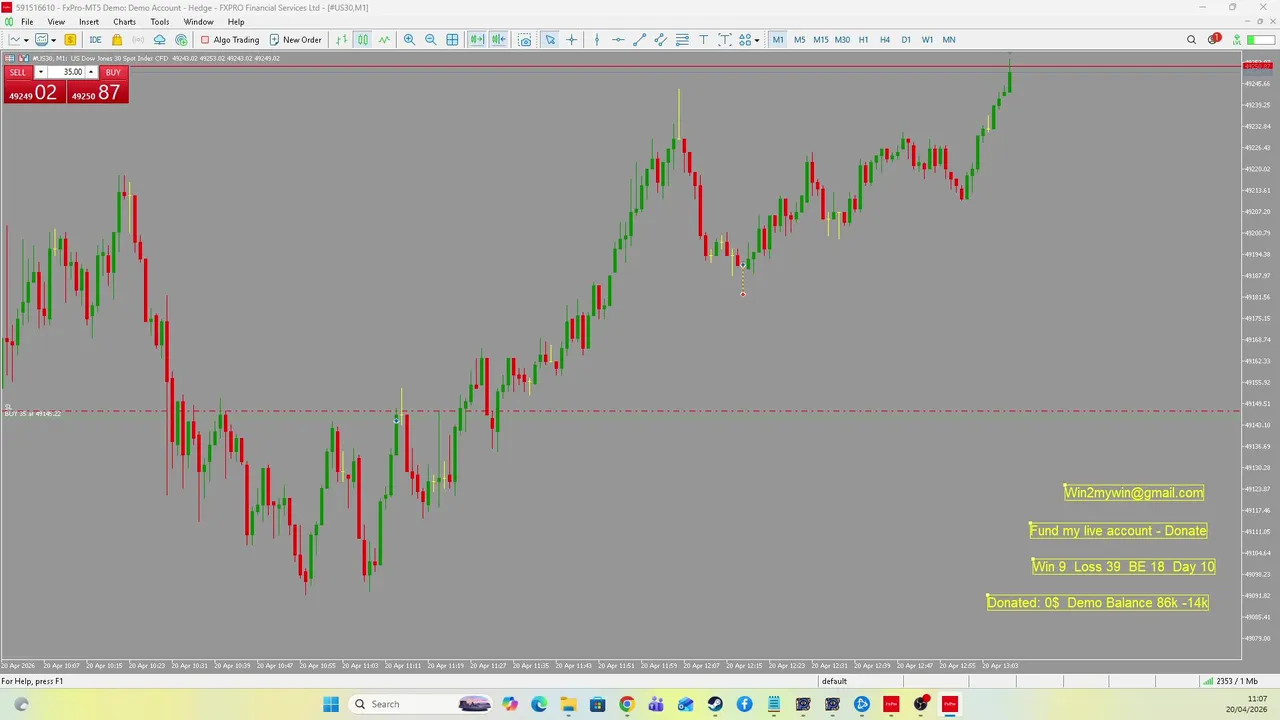Click the green LVL connection icon

[1237, 40]
